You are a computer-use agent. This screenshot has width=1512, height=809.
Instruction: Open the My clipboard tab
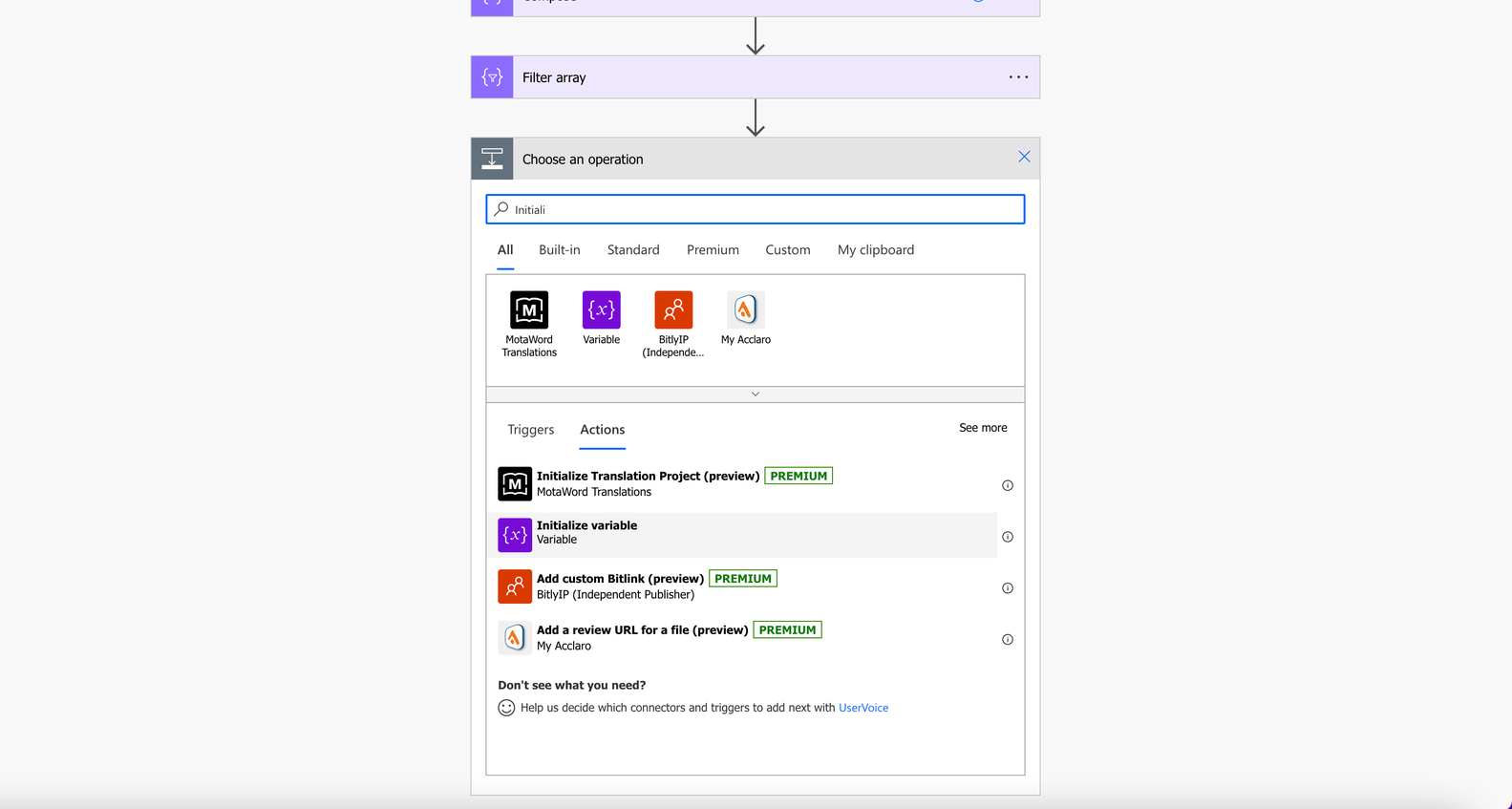(x=876, y=250)
